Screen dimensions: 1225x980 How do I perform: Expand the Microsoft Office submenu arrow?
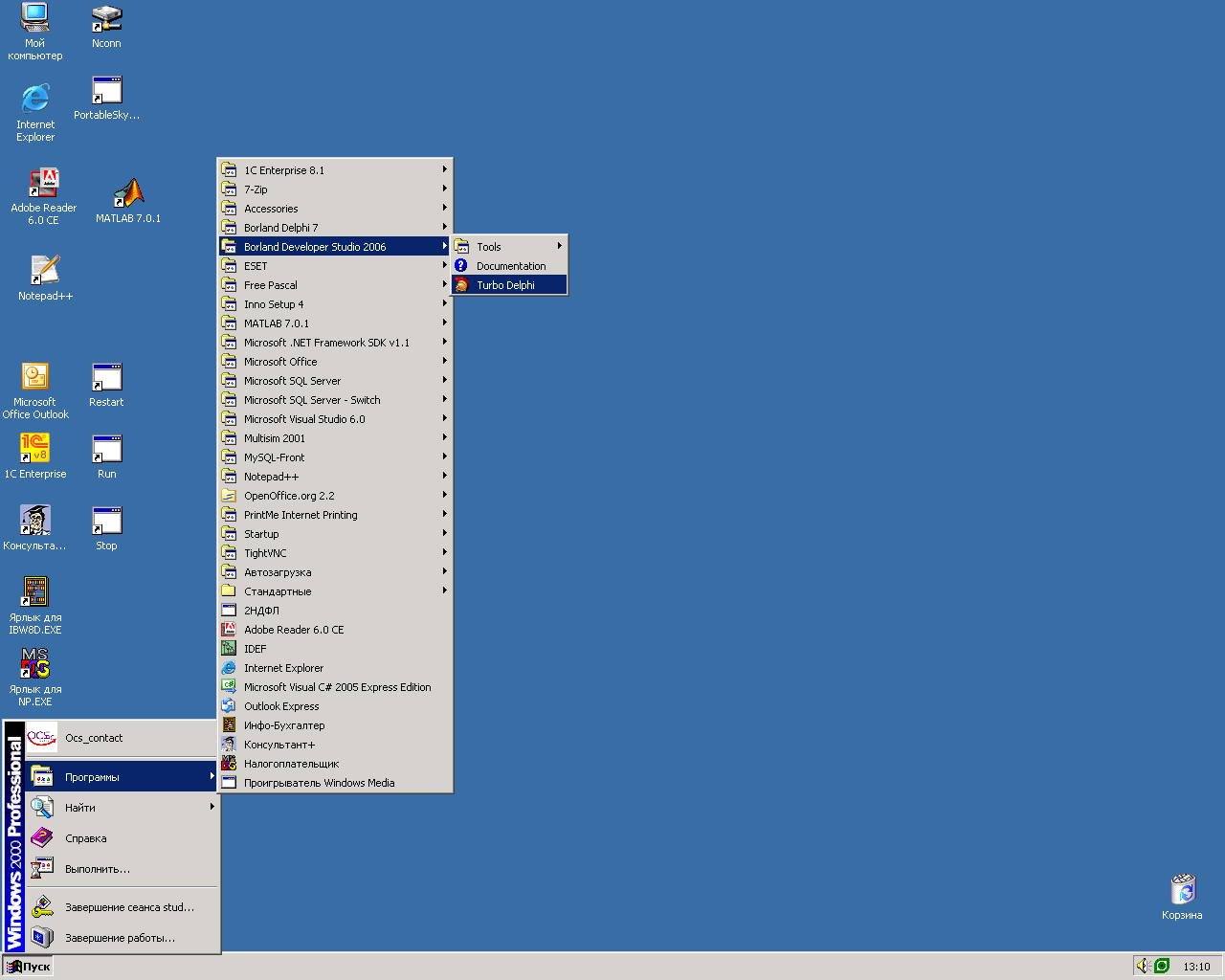point(445,361)
